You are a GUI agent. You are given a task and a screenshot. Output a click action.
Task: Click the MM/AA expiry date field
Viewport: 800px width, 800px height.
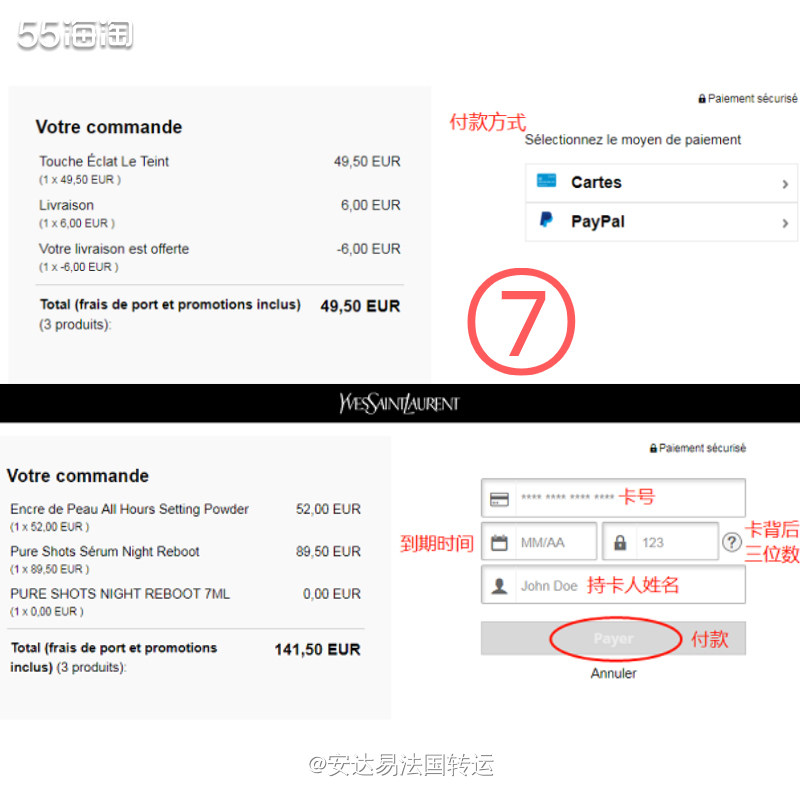539,541
